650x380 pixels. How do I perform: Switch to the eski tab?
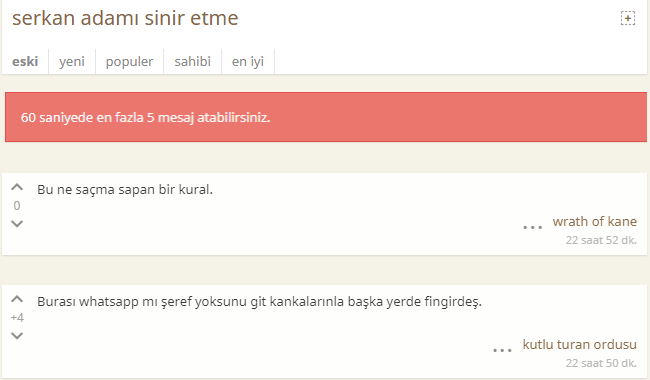point(25,62)
